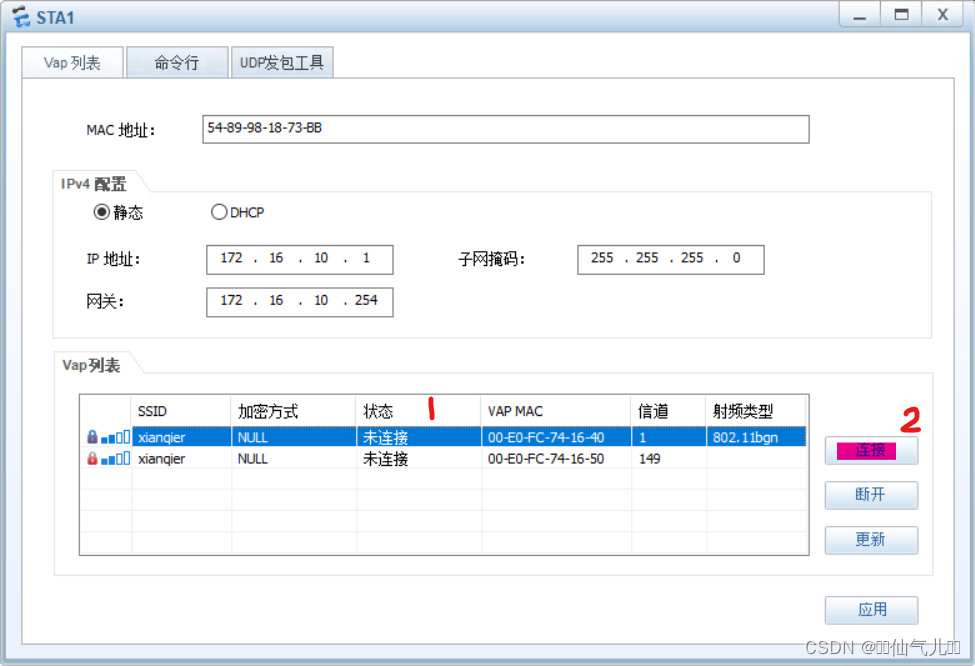Switch to the Vap列表 tab
Image resolution: width=975 pixels, height=666 pixels.
(71, 61)
